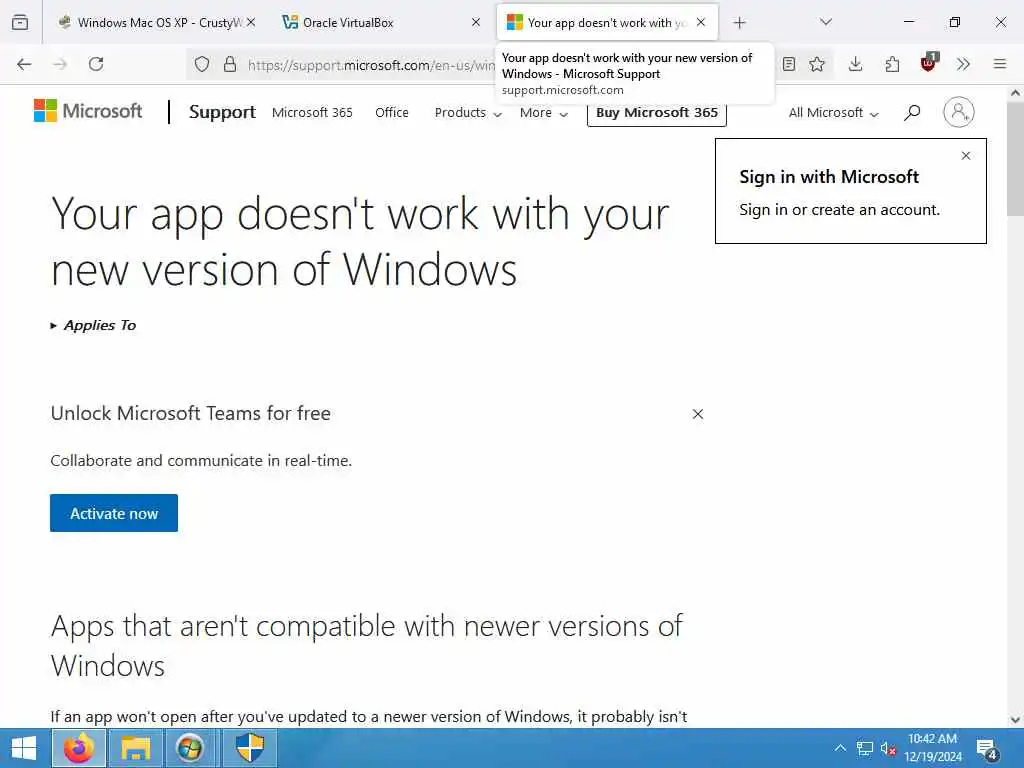Screen dimensions: 1024x768
Task: Click the page vertical scrollbar thumb
Action: (x=1015, y=159)
